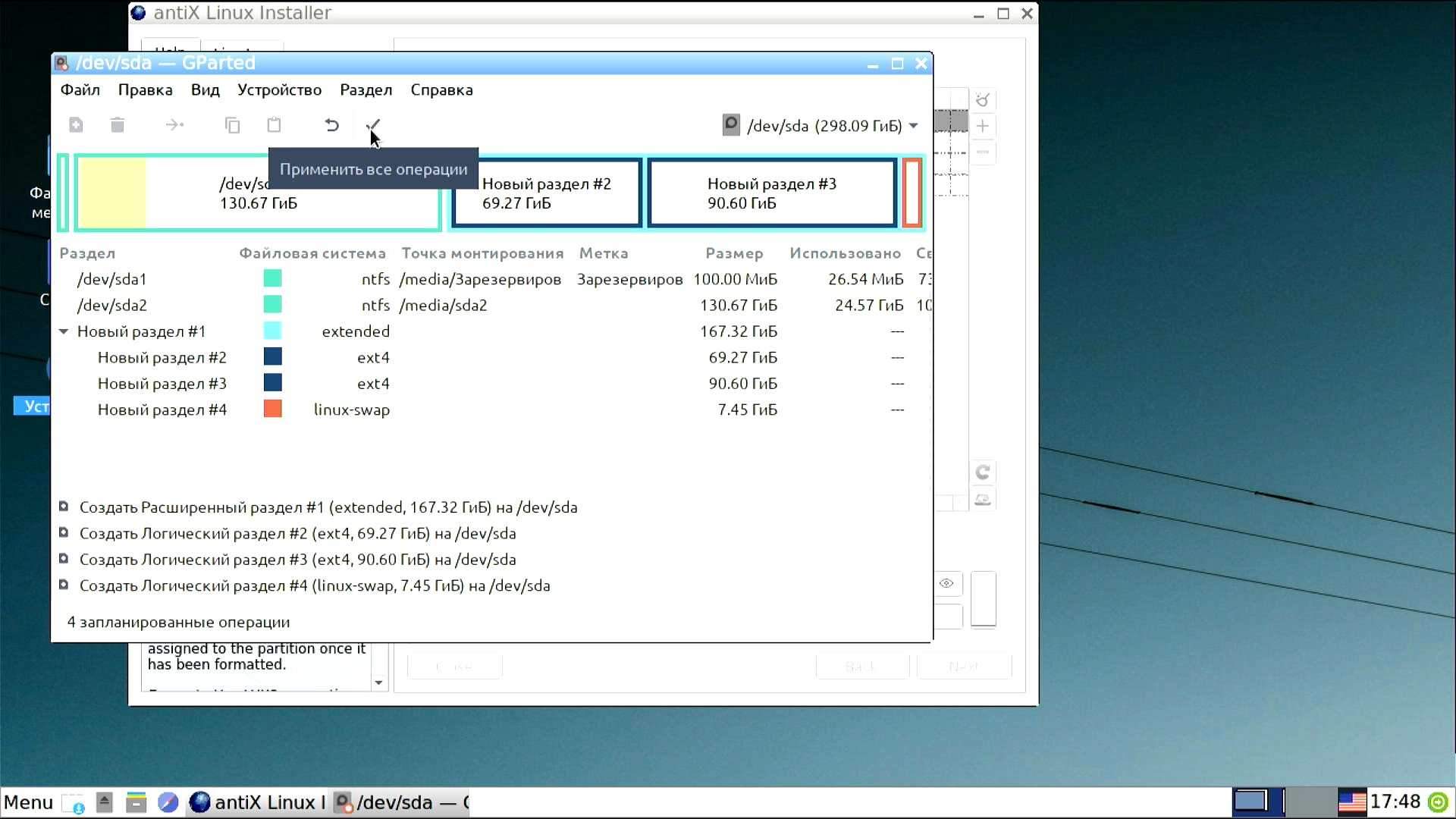Screen dimensions: 1456x819
Task: Open the Справка menu
Action: pyautogui.click(x=441, y=89)
